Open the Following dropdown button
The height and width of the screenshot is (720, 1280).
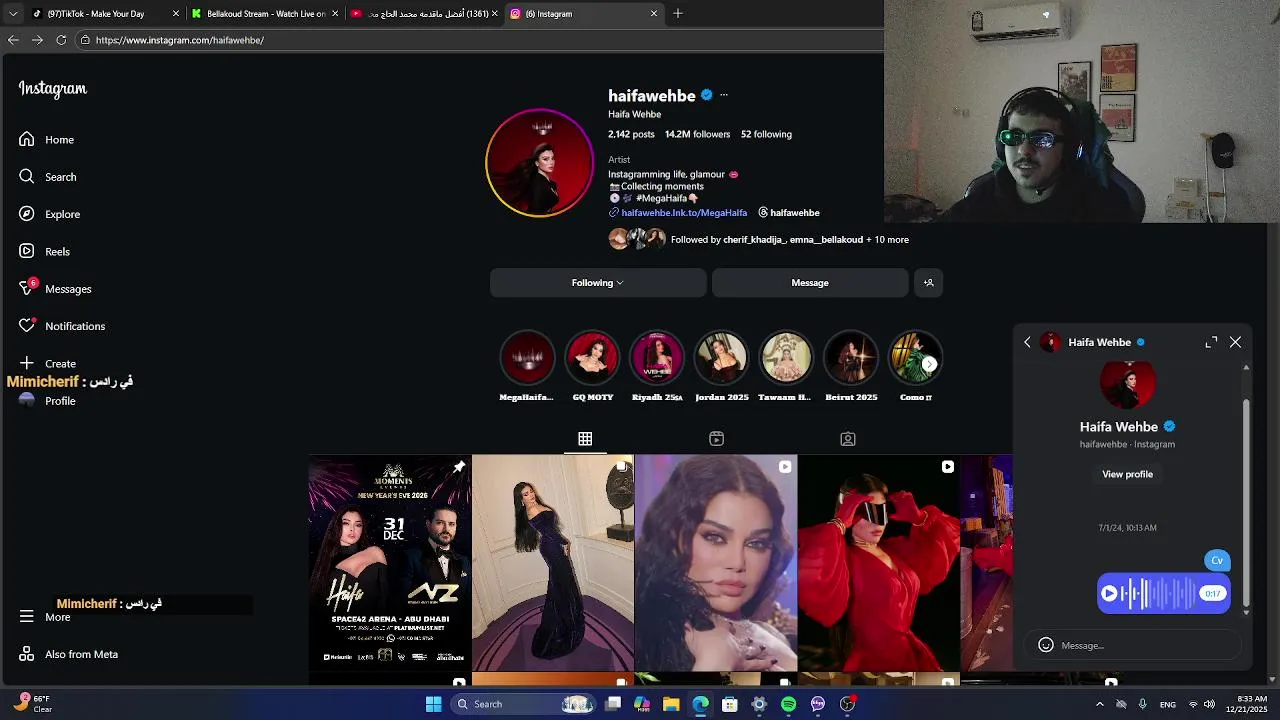click(598, 283)
